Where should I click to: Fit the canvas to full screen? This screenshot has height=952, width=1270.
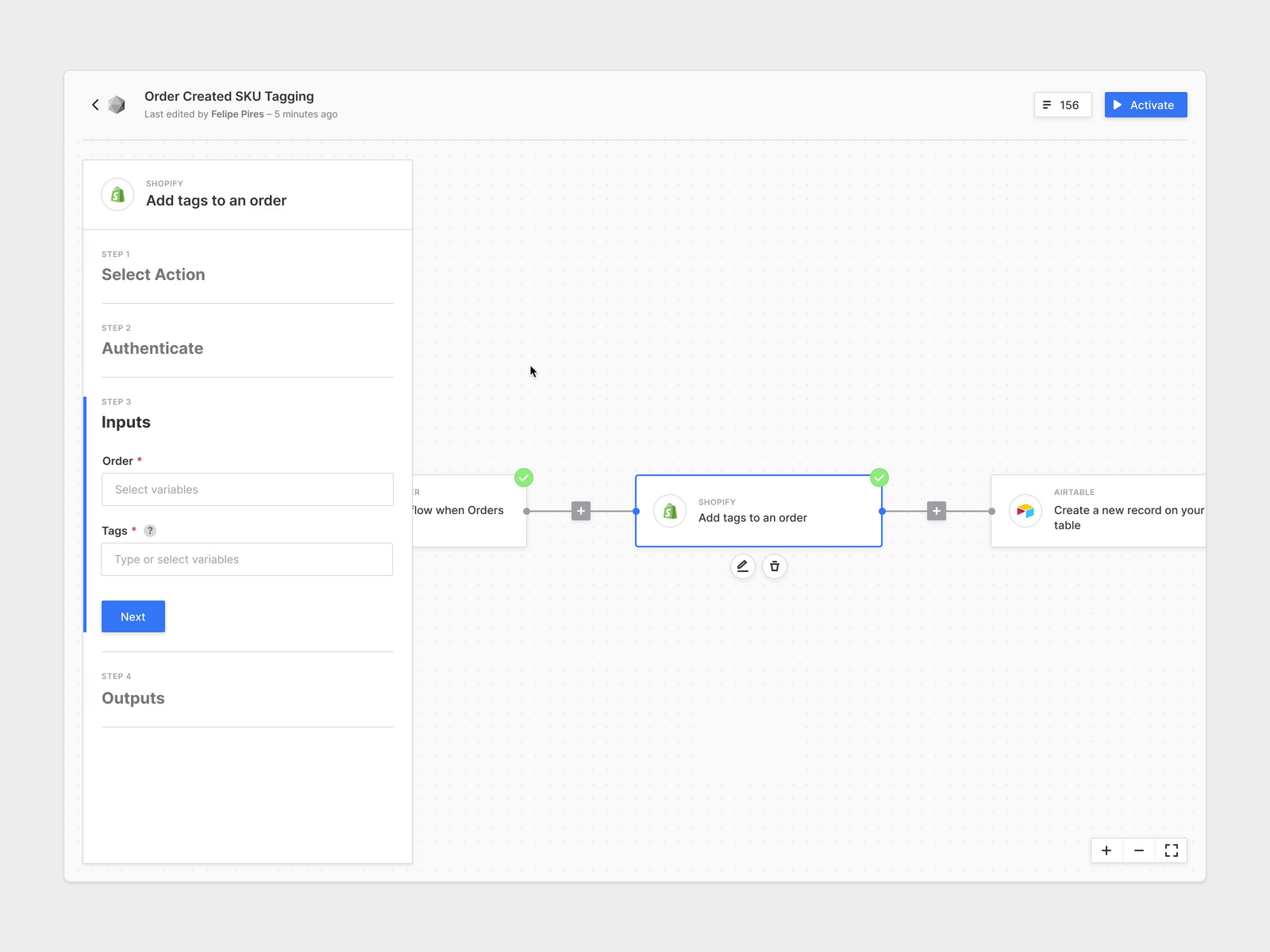point(1172,850)
